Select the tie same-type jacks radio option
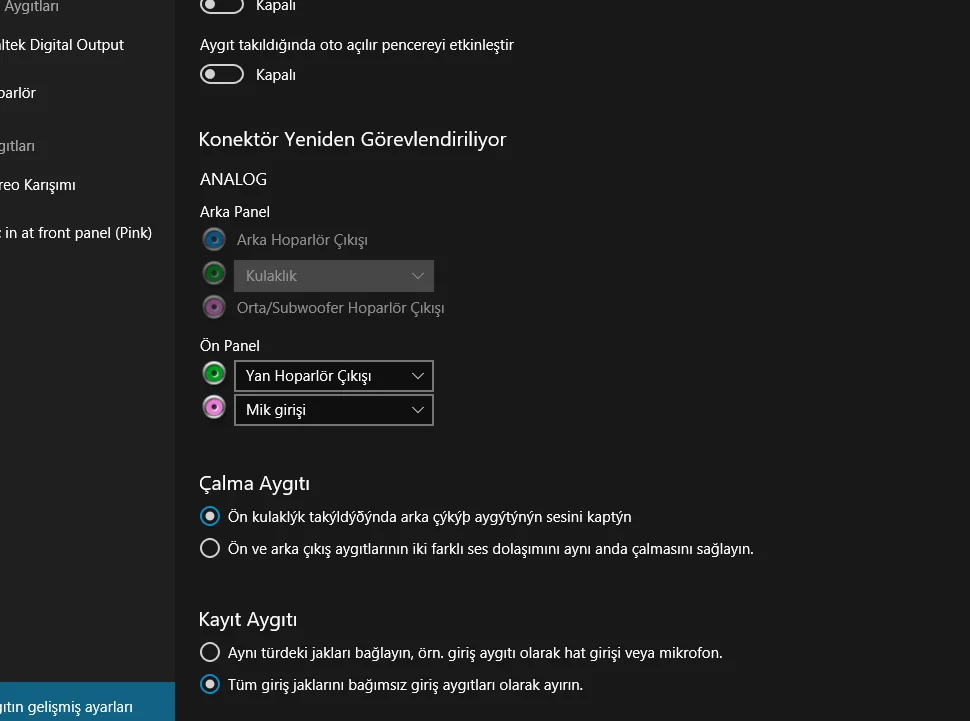Screen dimensions: 970x721 (210, 653)
